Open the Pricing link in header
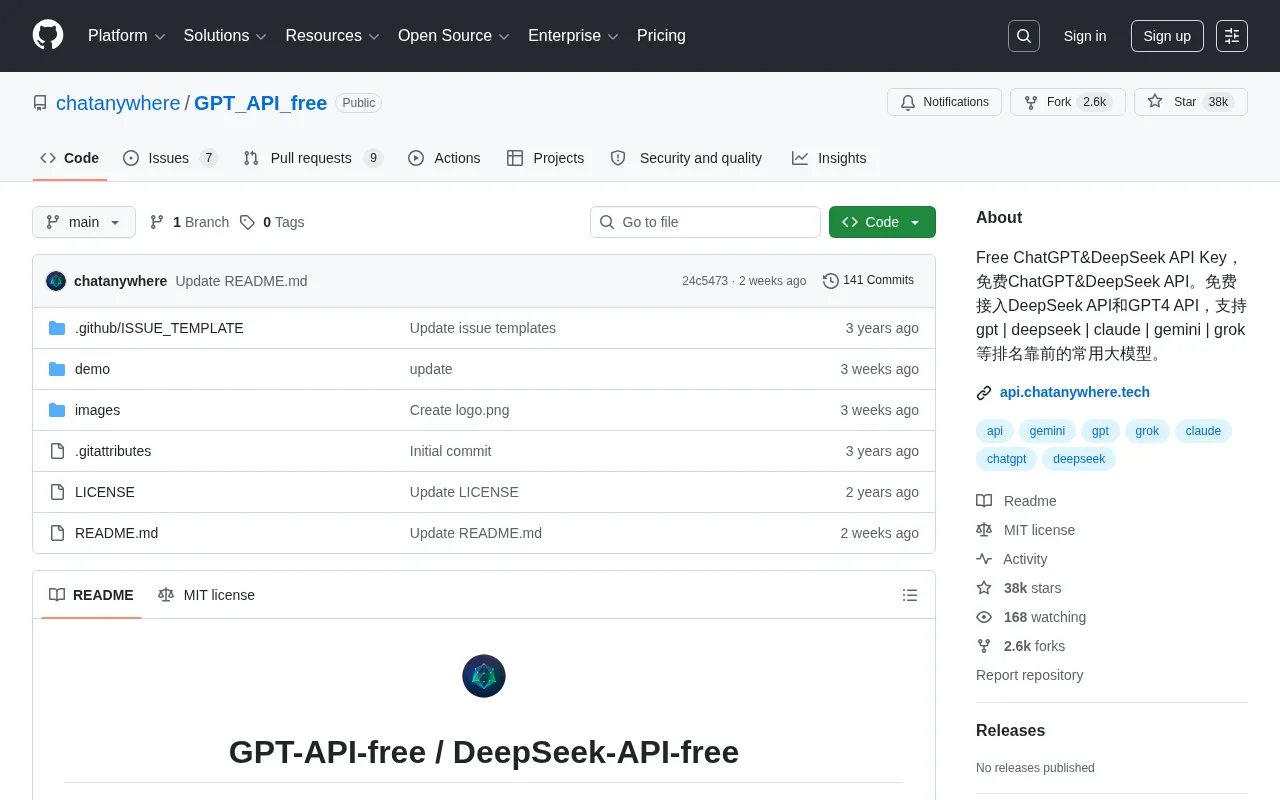1280x800 pixels. coord(661,36)
